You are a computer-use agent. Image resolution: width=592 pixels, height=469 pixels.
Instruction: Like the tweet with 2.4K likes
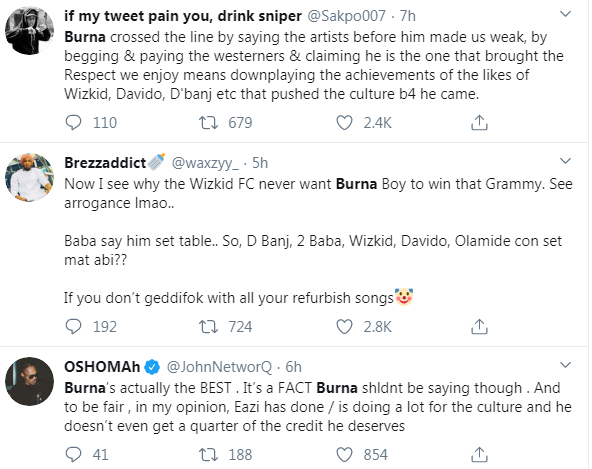pos(344,123)
